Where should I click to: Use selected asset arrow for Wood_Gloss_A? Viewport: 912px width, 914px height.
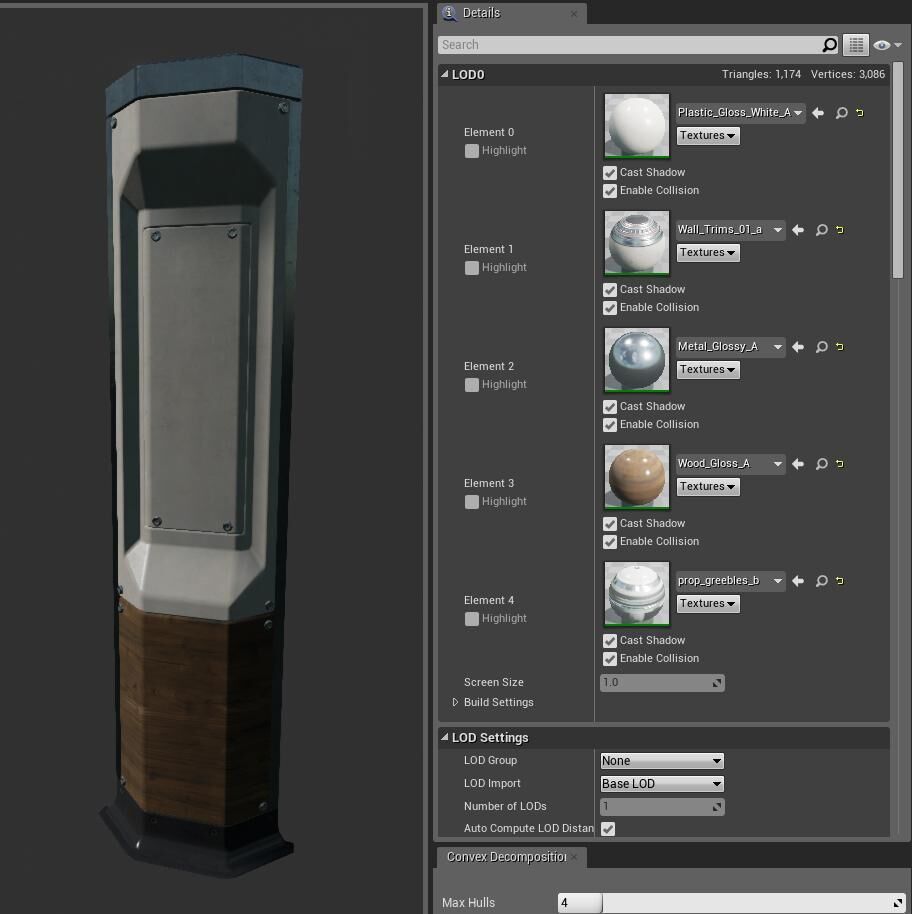point(798,464)
